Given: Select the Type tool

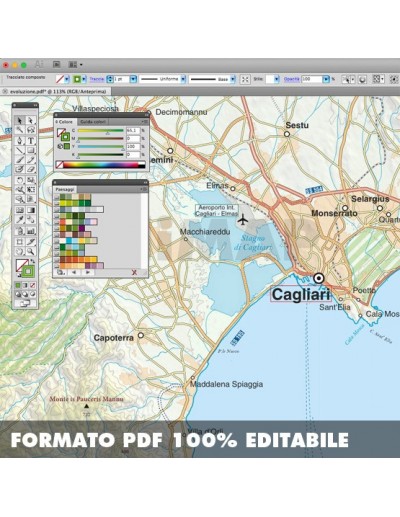Looking at the screenshot, I should pos(30,140).
